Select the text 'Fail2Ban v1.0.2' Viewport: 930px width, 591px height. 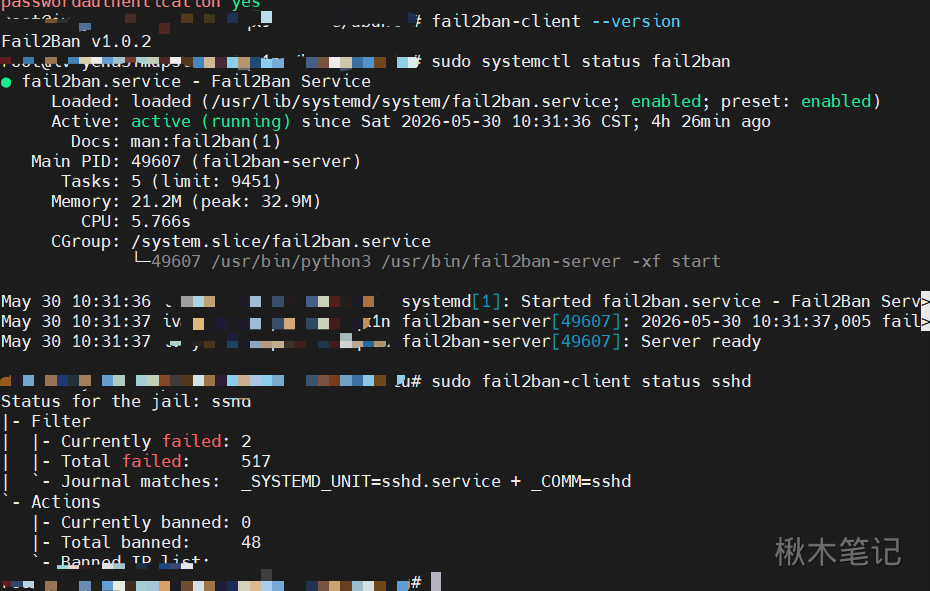click(x=77, y=42)
